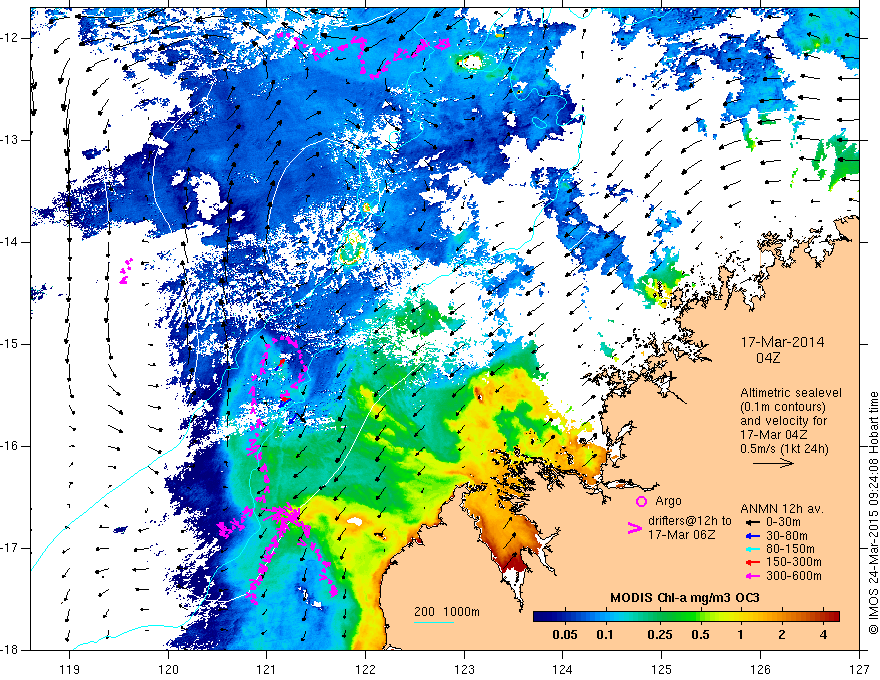Click the '150-300m' depth label

click(x=794, y=563)
